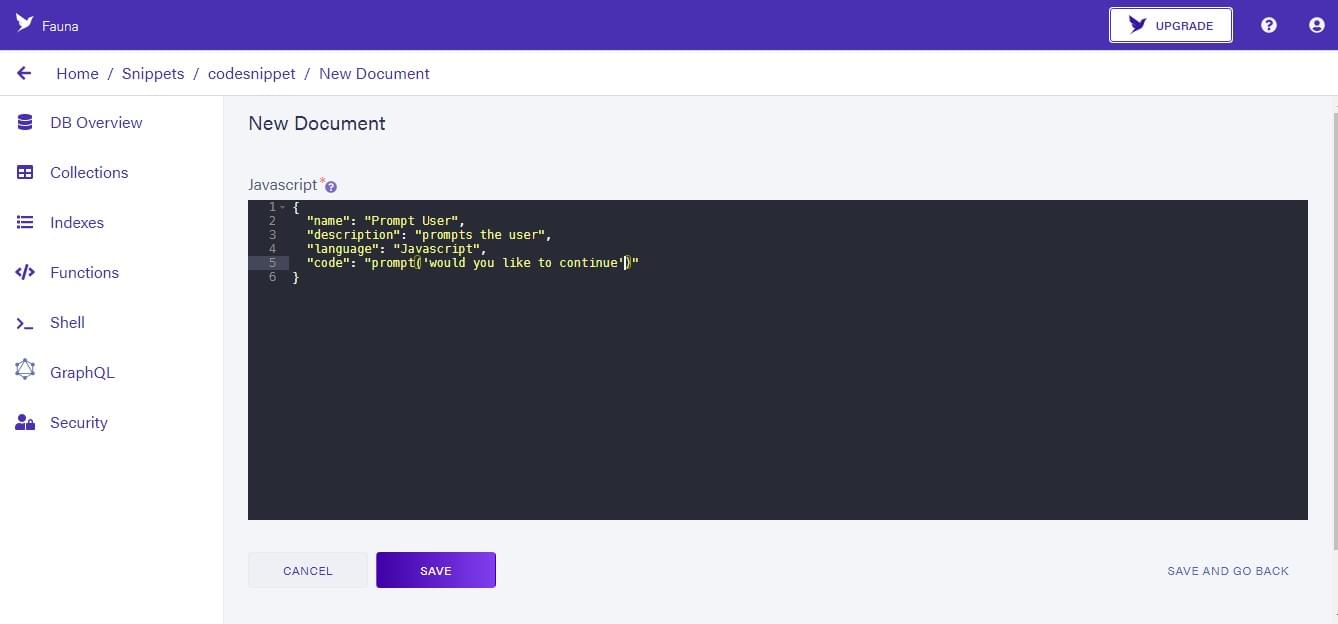Click the DB Overview database icon
1338x624 pixels.
pos(25,122)
